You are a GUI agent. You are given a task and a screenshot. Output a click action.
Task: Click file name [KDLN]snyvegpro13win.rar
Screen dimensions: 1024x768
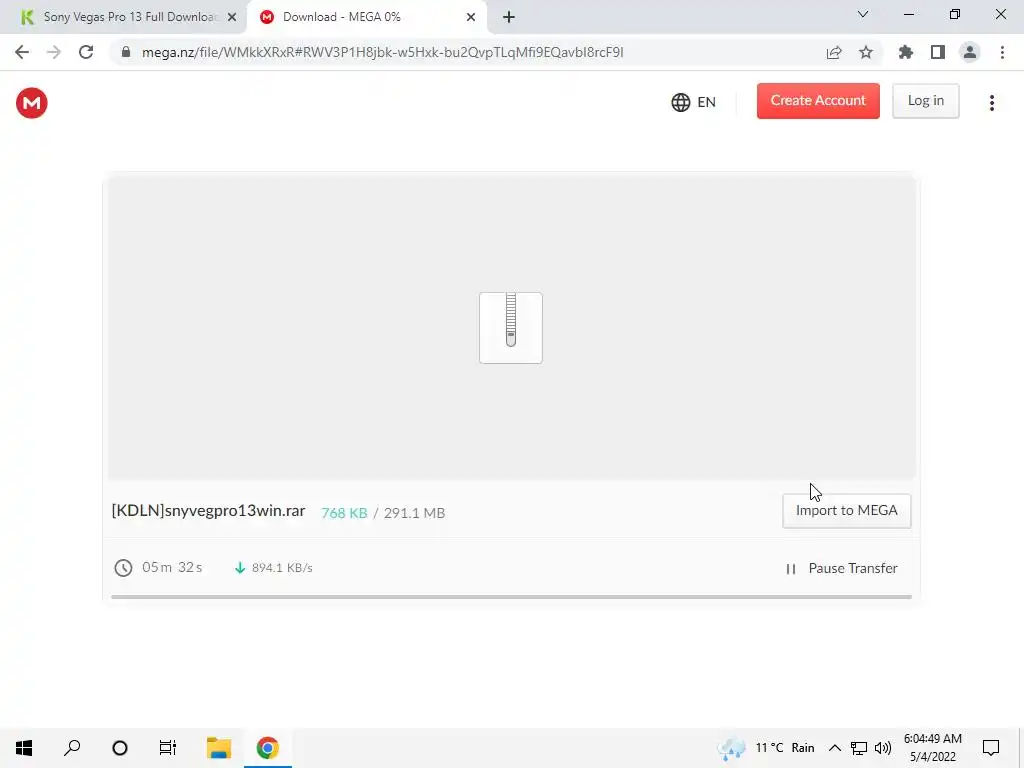click(208, 511)
